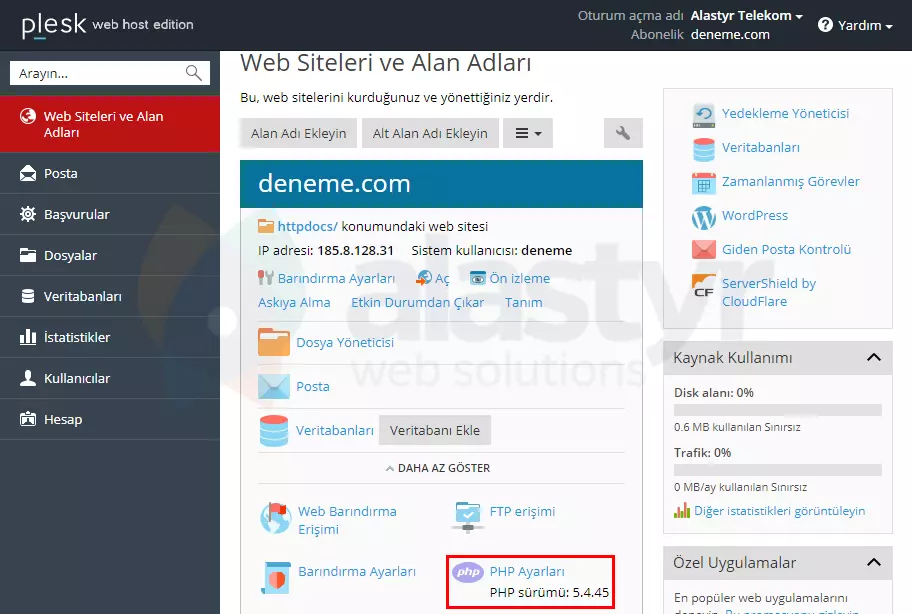912x614 pixels.
Task: Open Veritabanları link in right panel
Action: tap(761, 148)
